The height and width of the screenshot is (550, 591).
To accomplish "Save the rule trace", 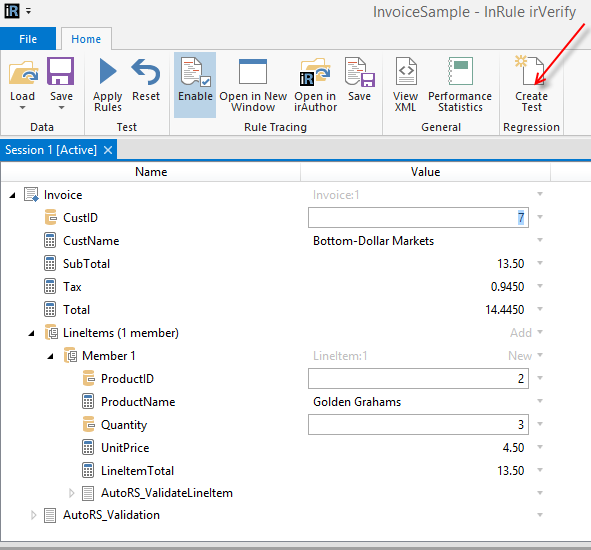I will pyautogui.click(x=359, y=80).
